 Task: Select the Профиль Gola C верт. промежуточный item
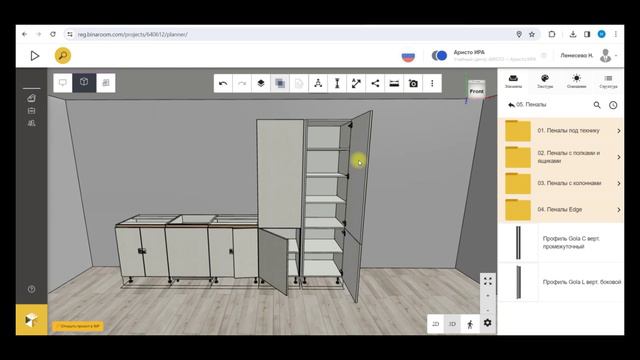click(x=560, y=242)
